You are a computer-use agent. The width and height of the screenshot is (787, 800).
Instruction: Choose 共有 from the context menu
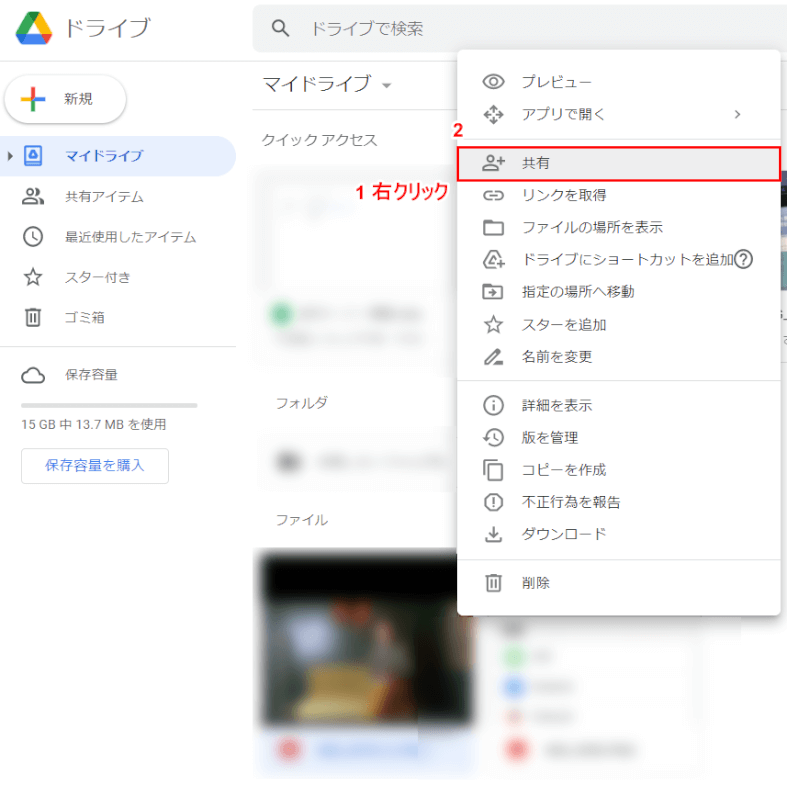(619, 163)
